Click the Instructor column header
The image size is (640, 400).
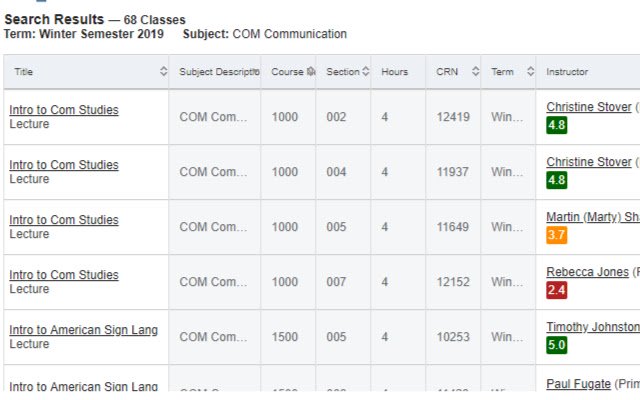pos(567,72)
